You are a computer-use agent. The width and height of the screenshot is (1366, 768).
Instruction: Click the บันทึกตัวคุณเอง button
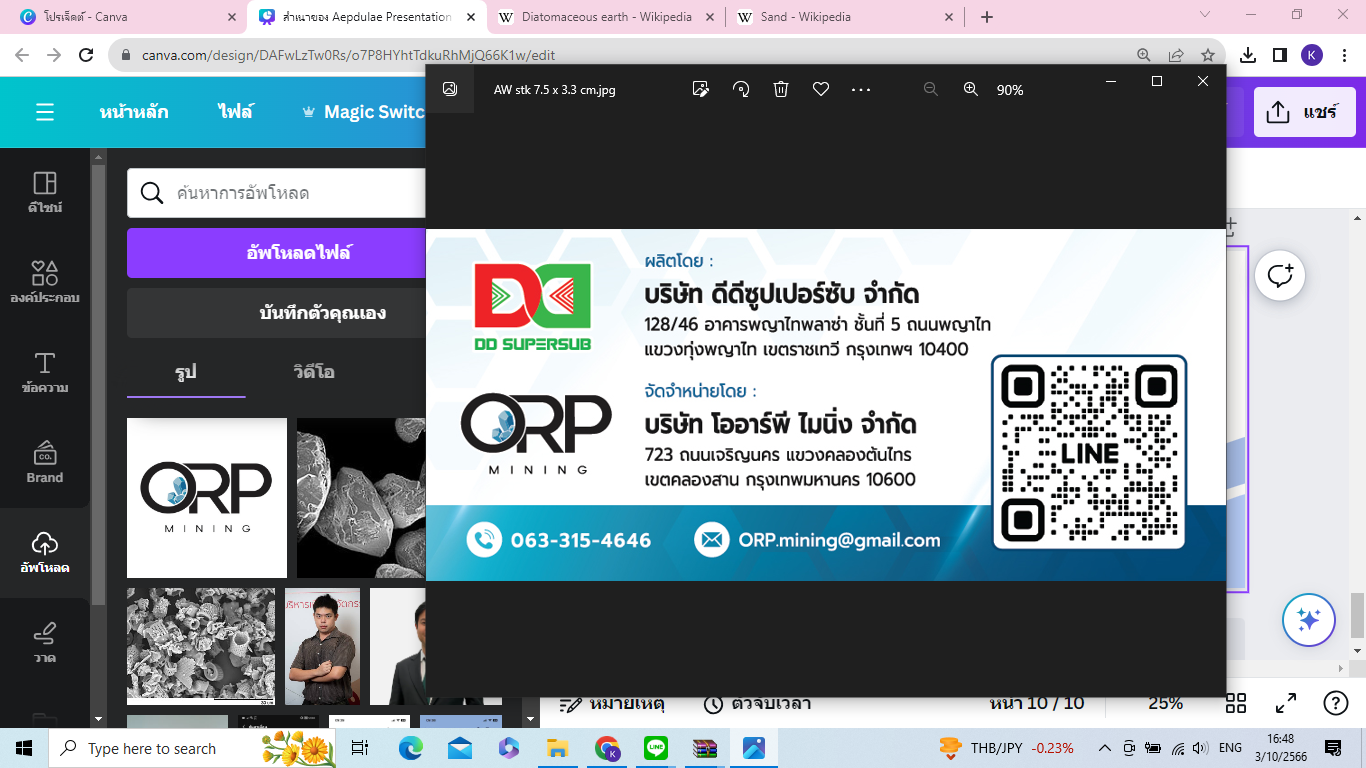pyautogui.click(x=277, y=313)
